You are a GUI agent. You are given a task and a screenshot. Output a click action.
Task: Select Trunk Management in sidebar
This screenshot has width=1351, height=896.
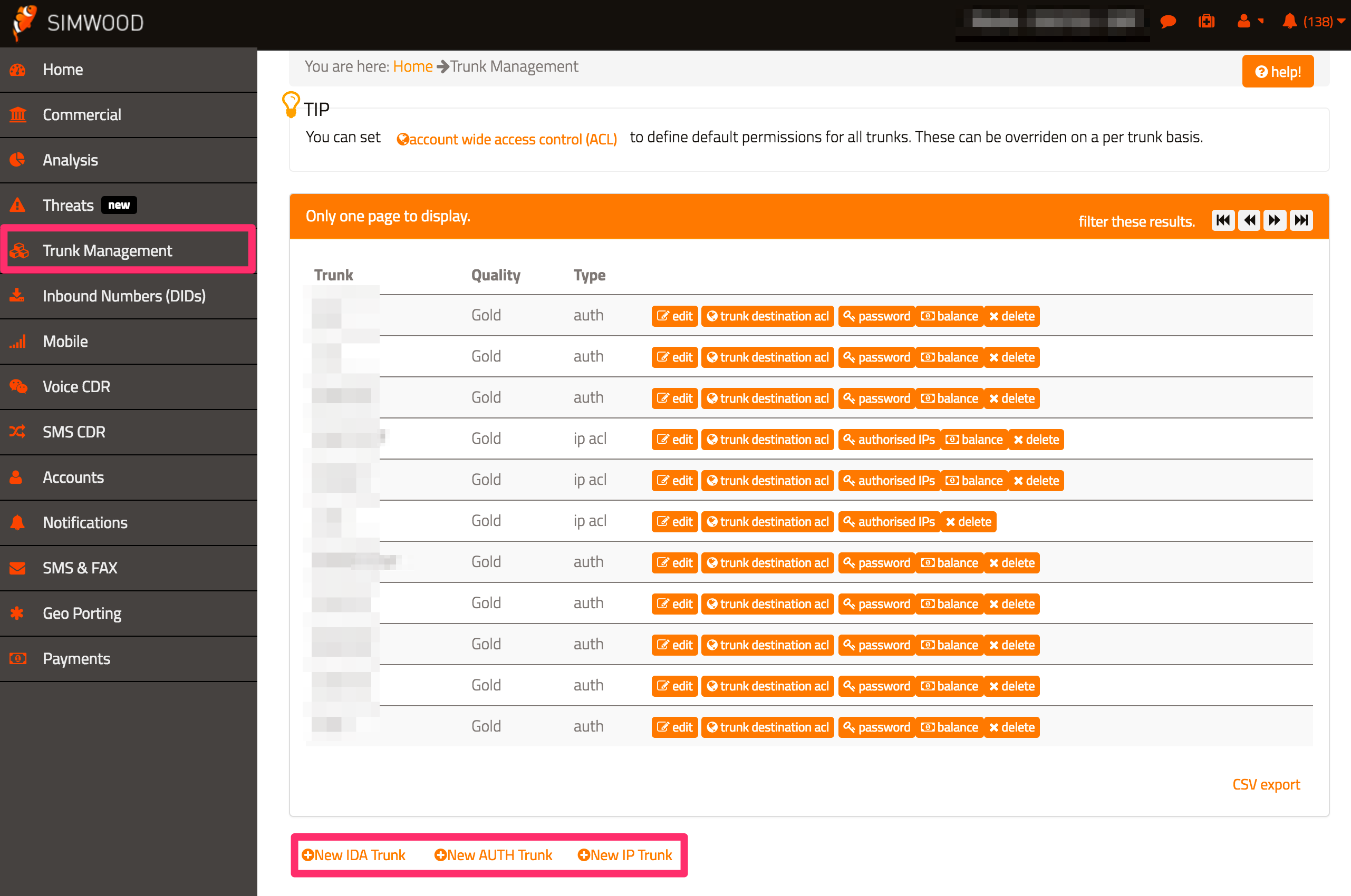pyautogui.click(x=129, y=250)
